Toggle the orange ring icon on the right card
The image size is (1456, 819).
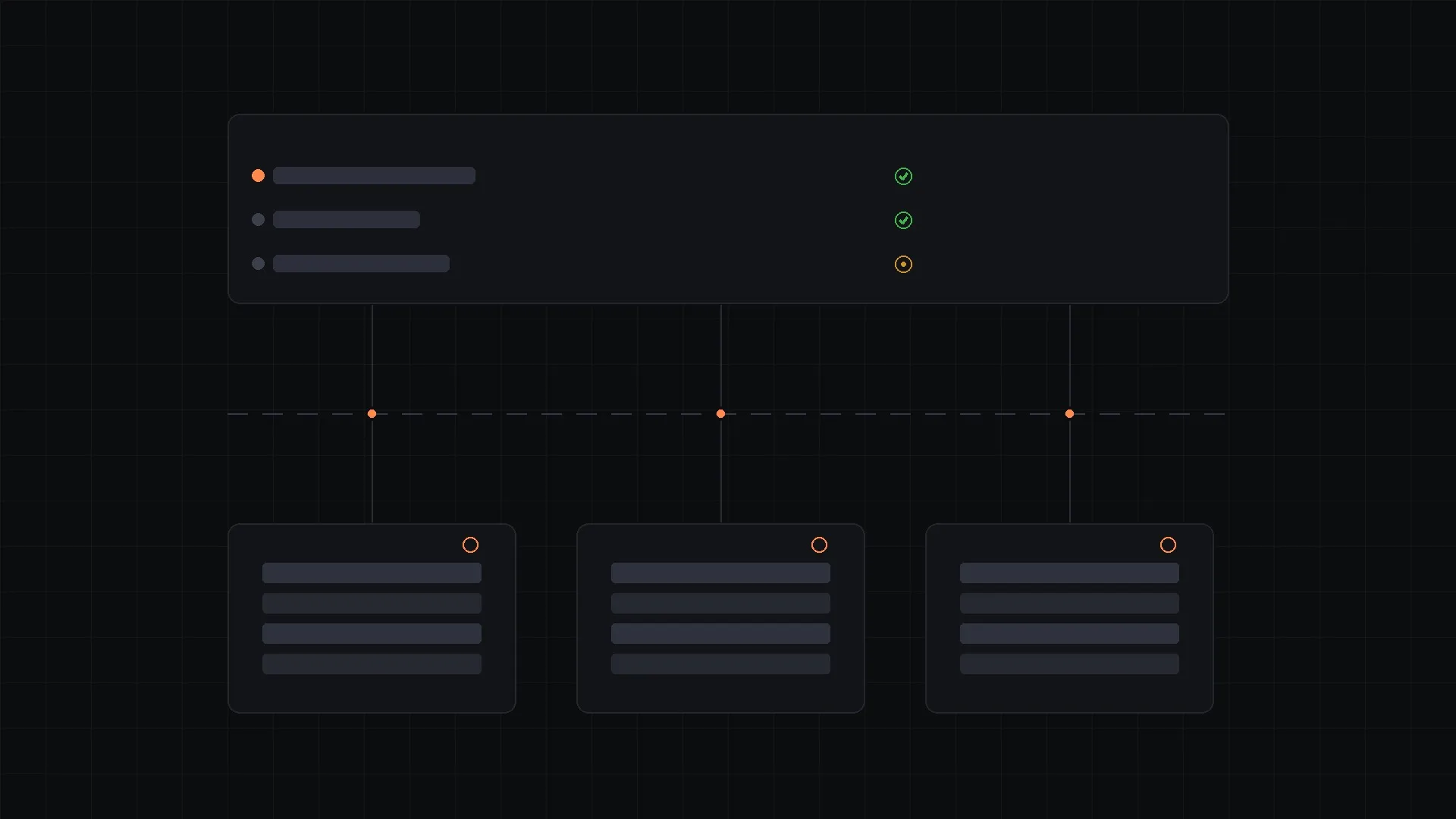tap(1168, 545)
